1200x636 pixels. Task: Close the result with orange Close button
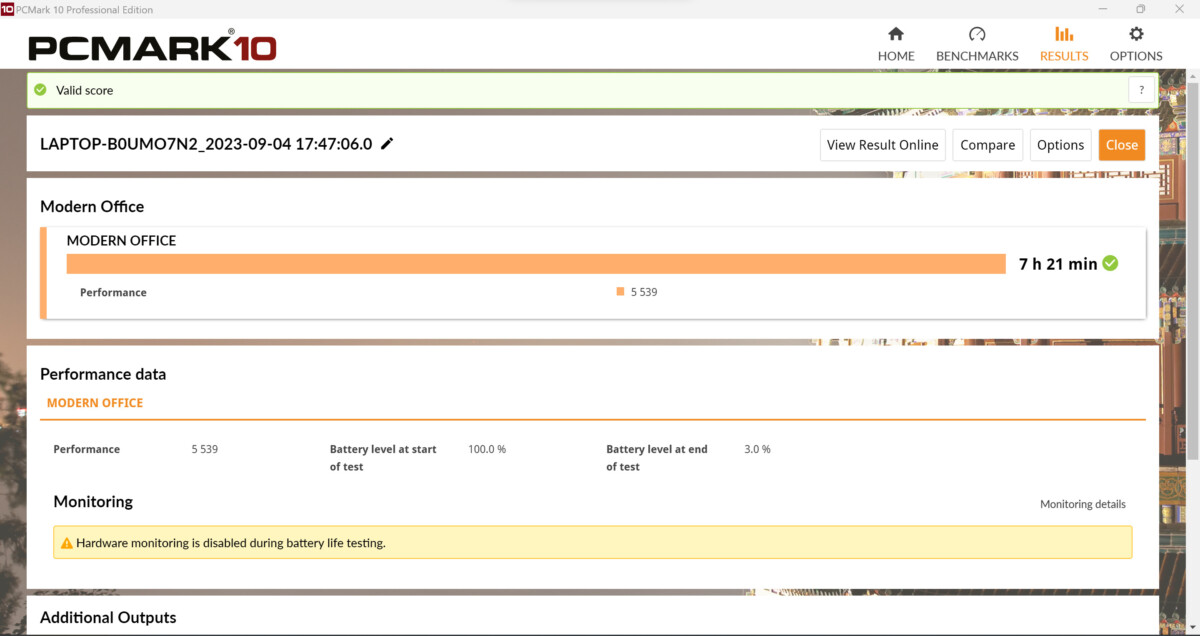click(x=1121, y=145)
